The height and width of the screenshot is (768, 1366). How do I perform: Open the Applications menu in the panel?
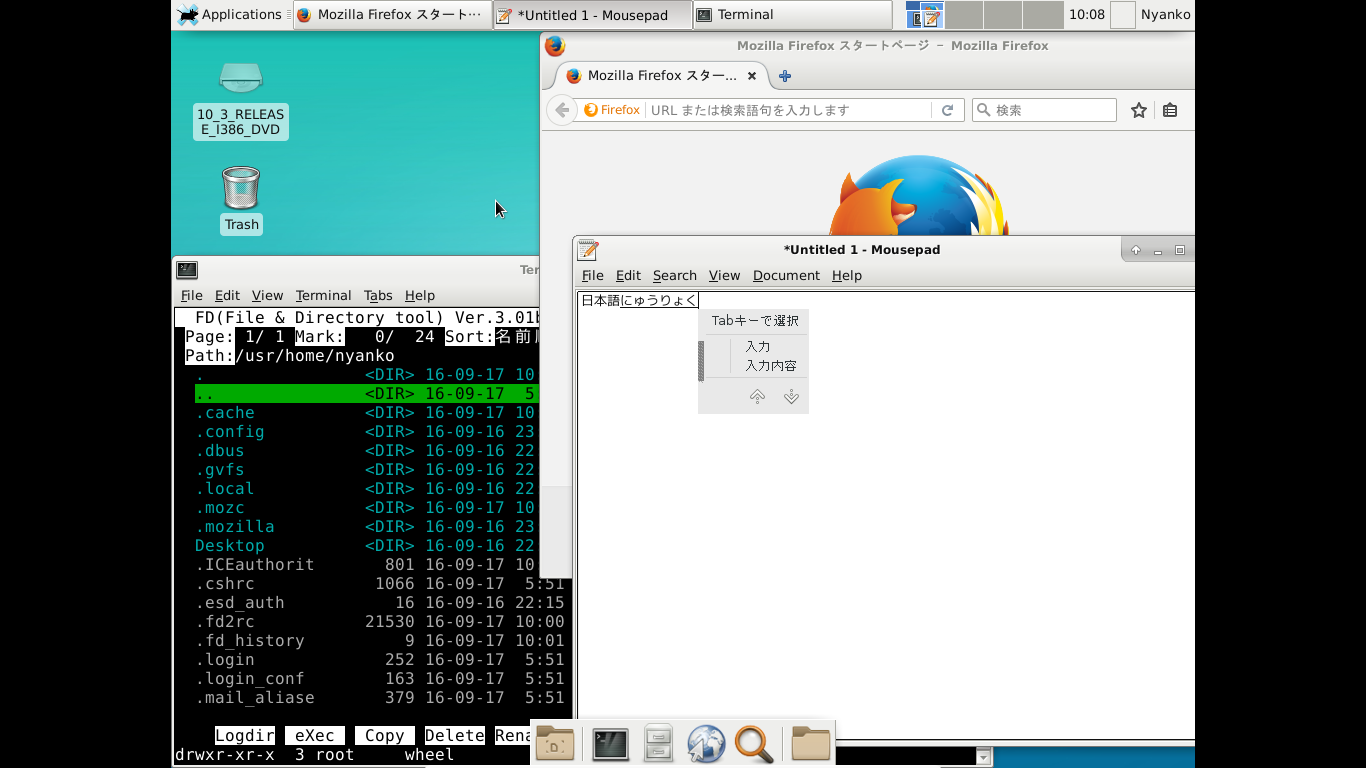point(230,14)
